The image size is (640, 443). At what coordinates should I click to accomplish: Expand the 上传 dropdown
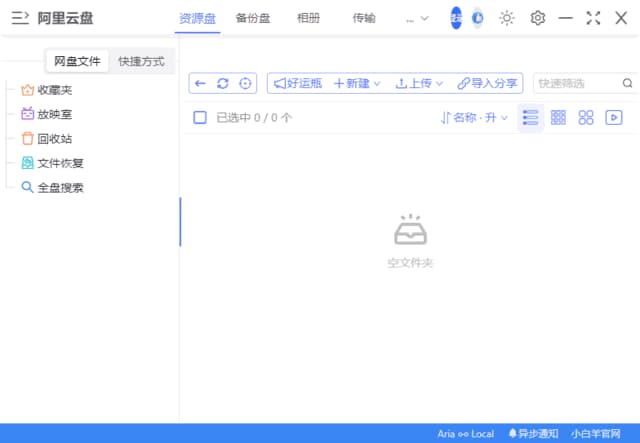point(418,84)
